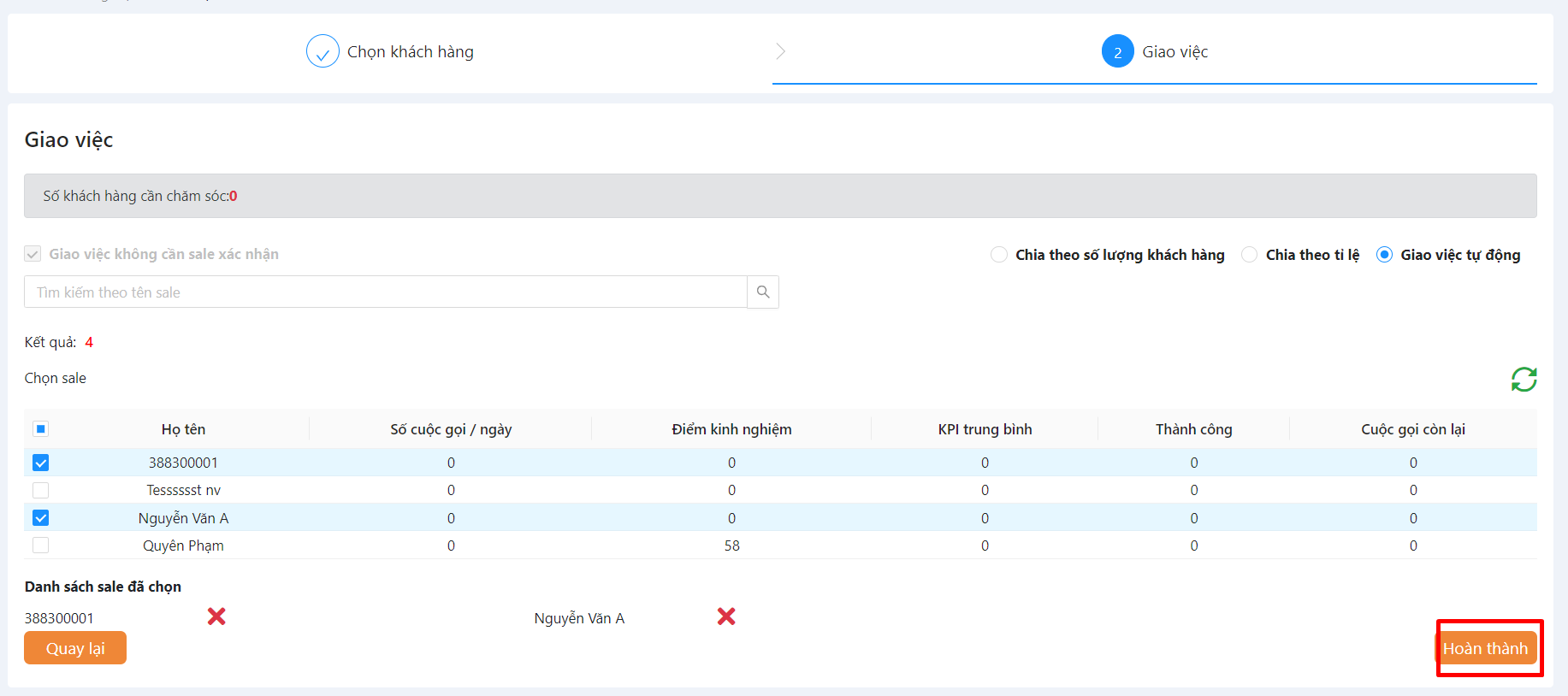Screen dimensions: 1568x696
Task: Click the arrow between wizard steps
Action: (780, 51)
